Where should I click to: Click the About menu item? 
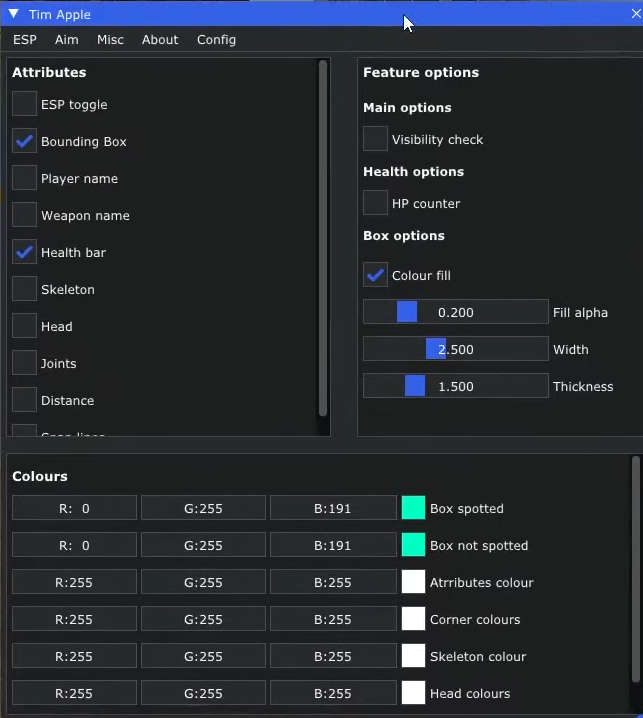[x=160, y=40]
